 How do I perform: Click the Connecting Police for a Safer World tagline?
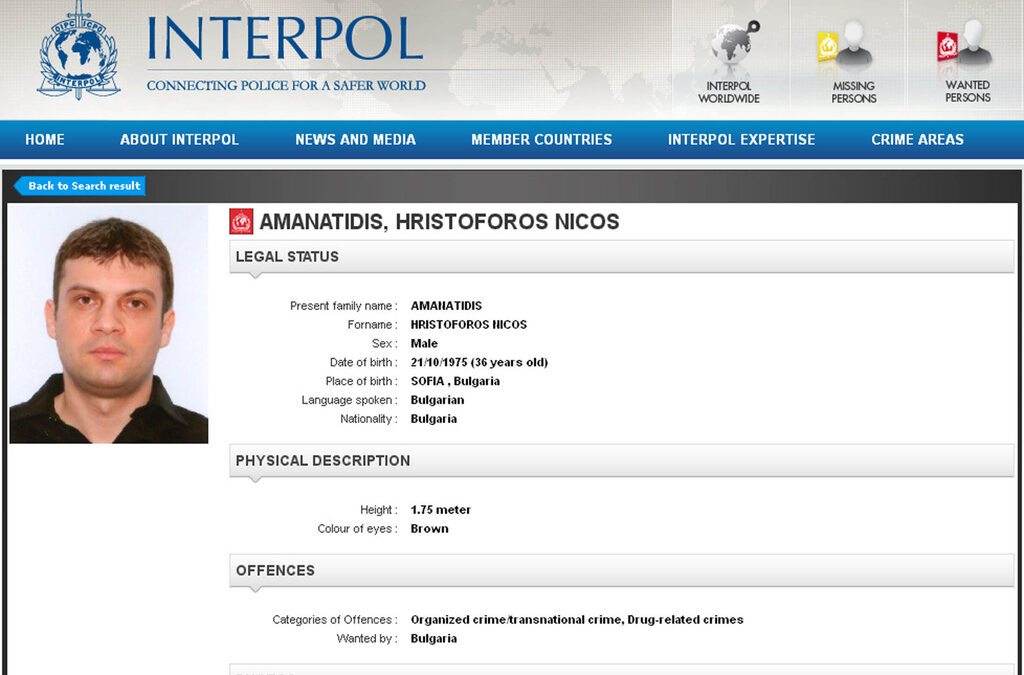[x=286, y=86]
